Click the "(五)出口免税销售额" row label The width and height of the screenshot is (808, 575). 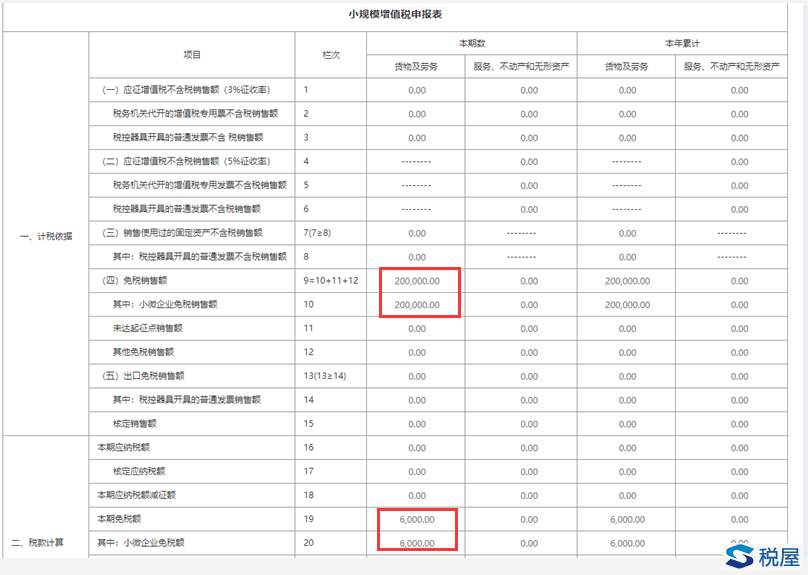[x=143, y=376]
